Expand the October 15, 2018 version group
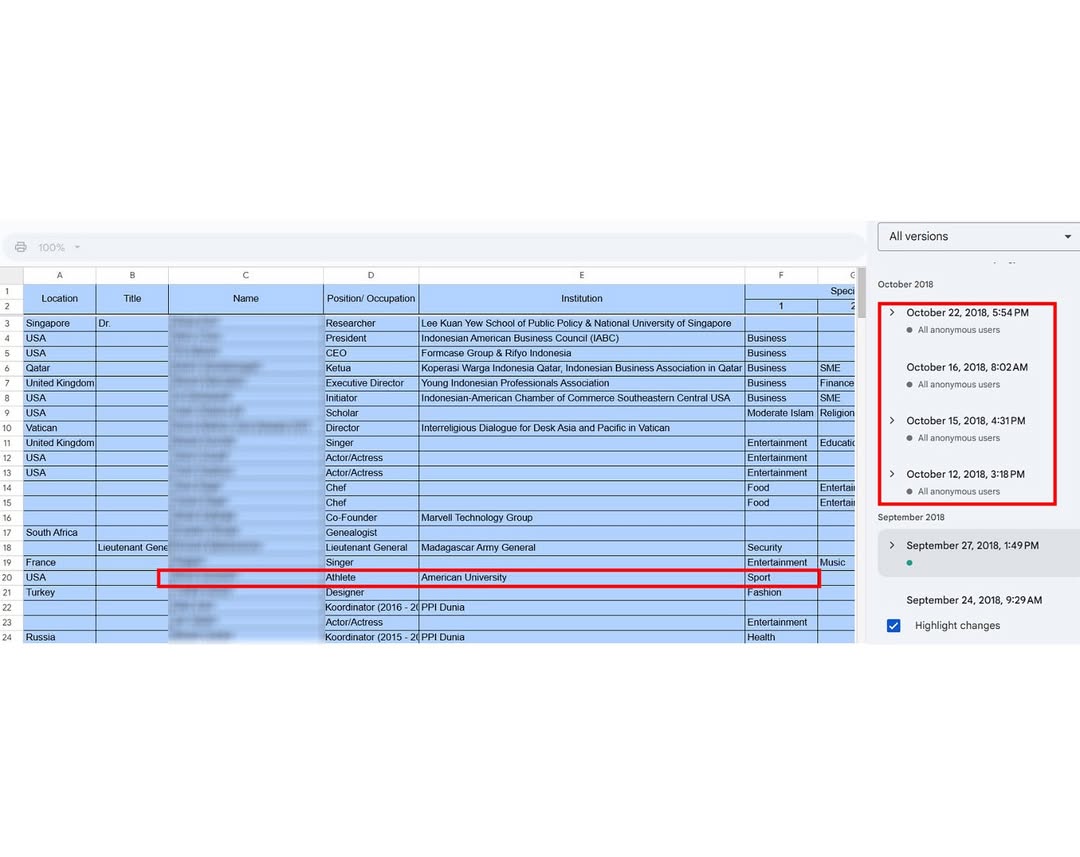This screenshot has width=1080, height=857. [892, 421]
